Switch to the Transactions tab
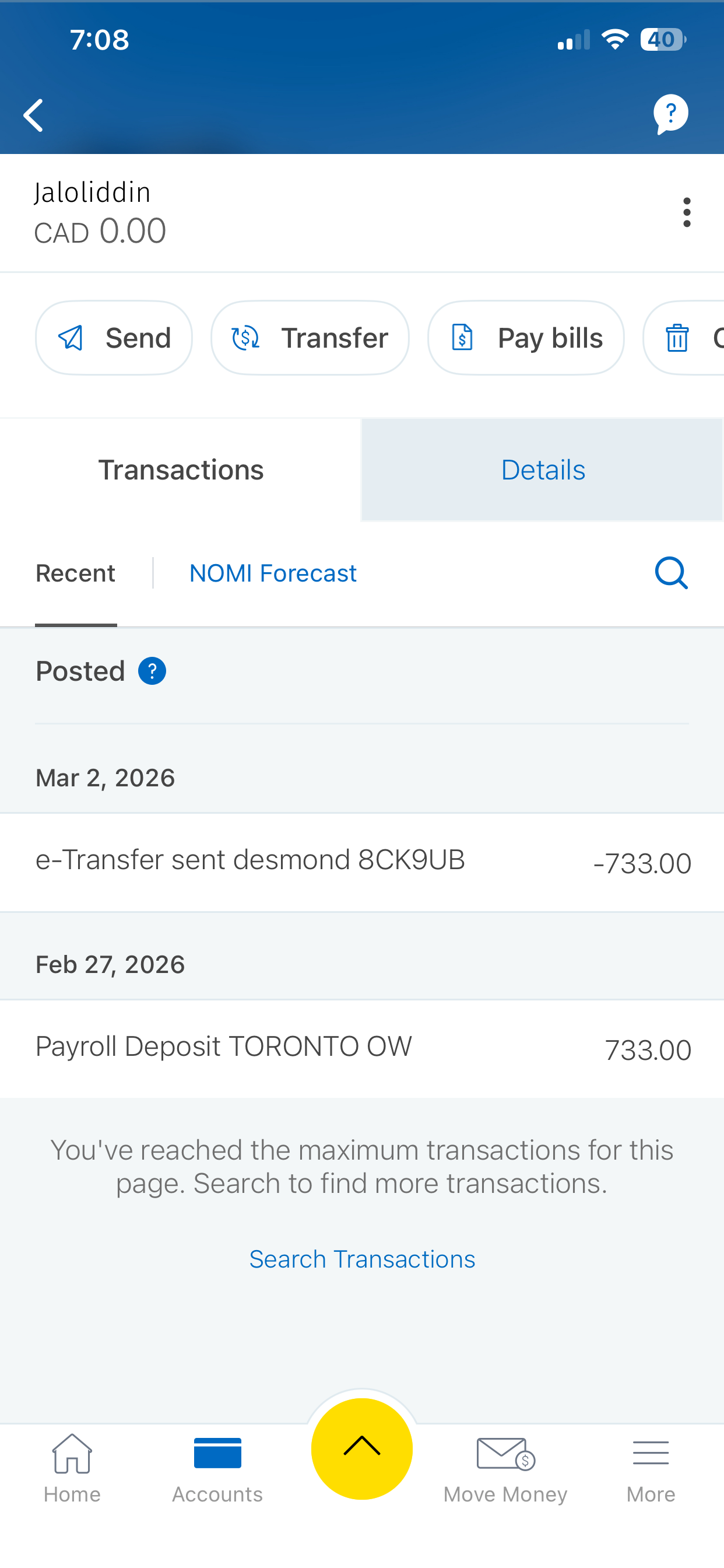 [181, 470]
